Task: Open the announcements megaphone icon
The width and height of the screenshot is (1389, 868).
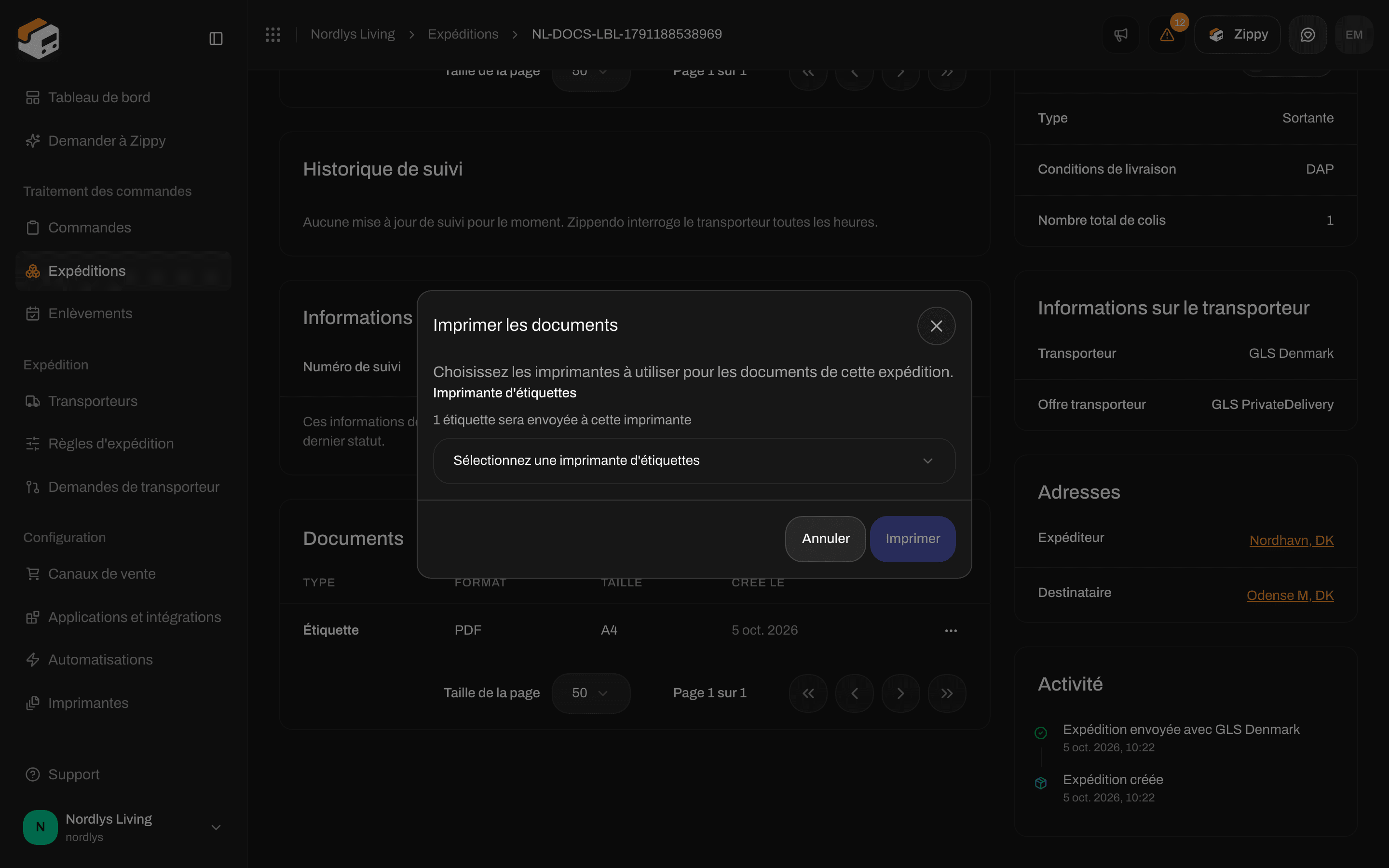Action: tap(1120, 35)
